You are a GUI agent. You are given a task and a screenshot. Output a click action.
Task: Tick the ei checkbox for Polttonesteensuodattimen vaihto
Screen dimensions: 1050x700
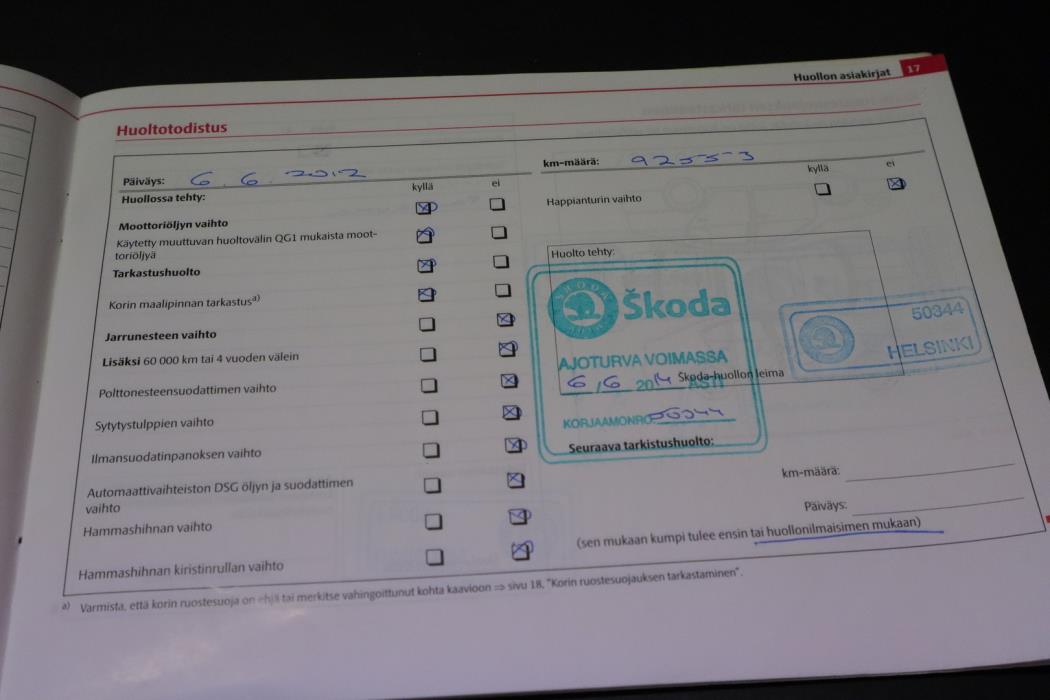tap(509, 380)
